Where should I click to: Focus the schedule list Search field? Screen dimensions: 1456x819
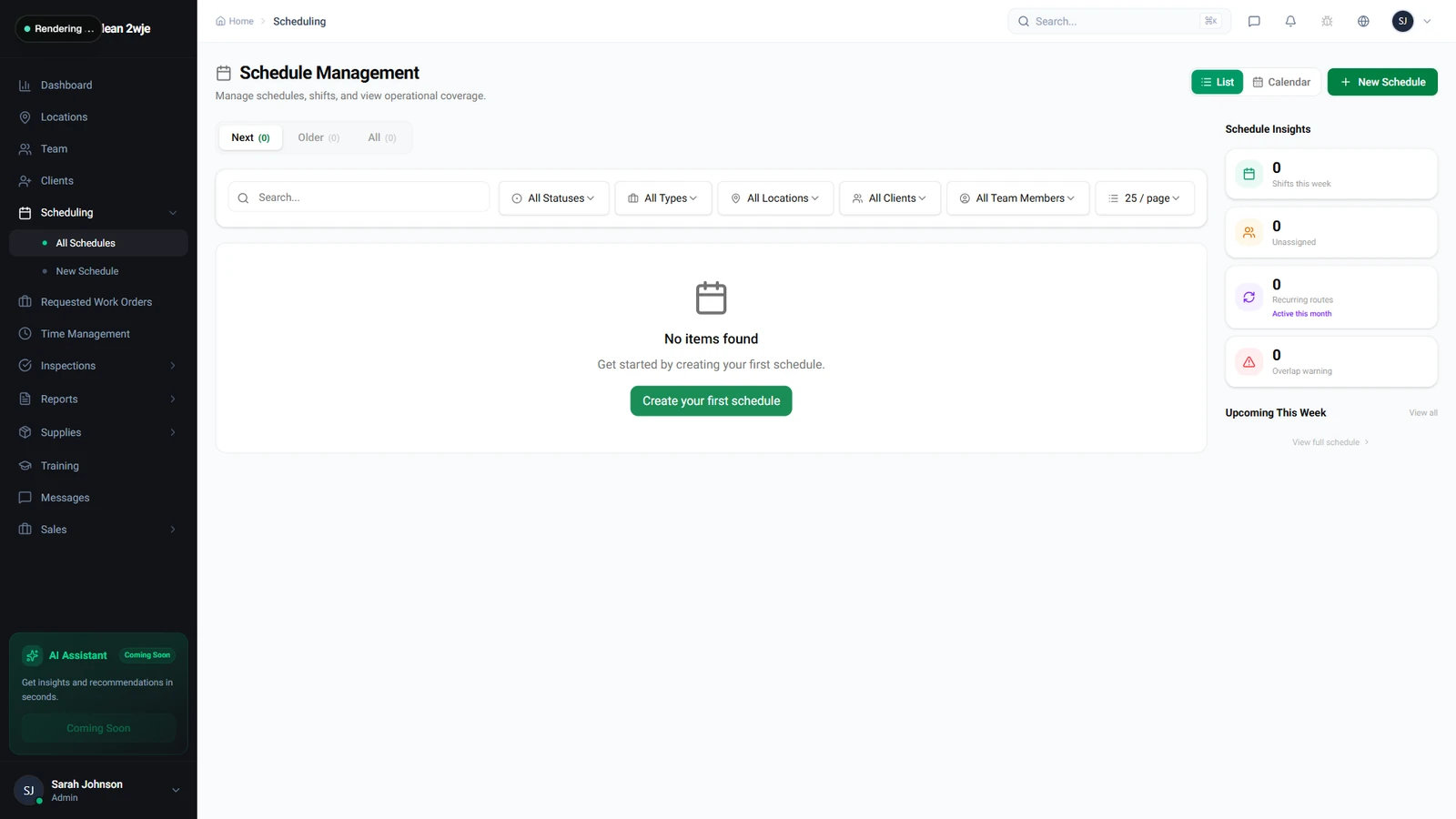coord(359,197)
